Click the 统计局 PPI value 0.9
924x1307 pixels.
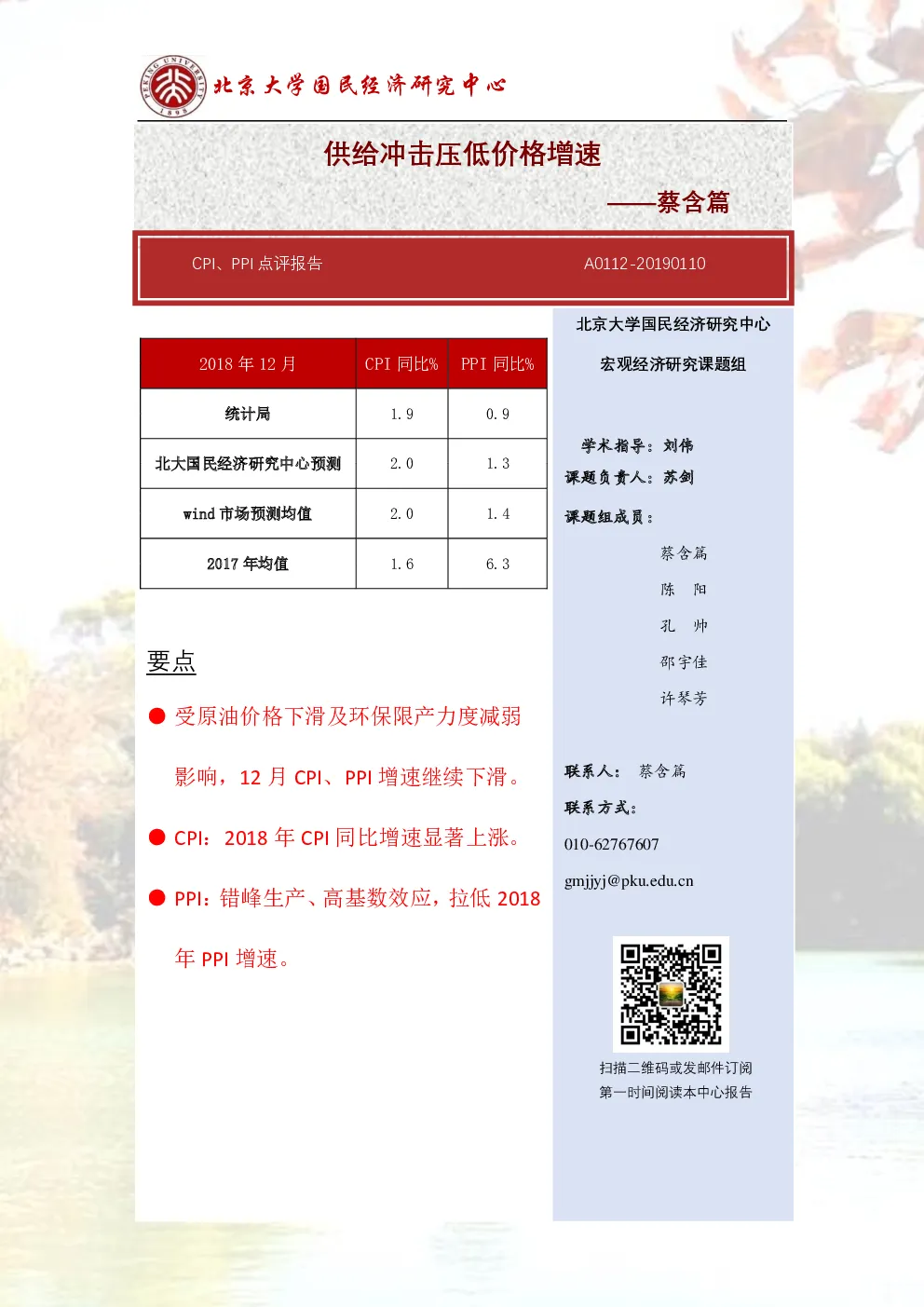[497, 414]
